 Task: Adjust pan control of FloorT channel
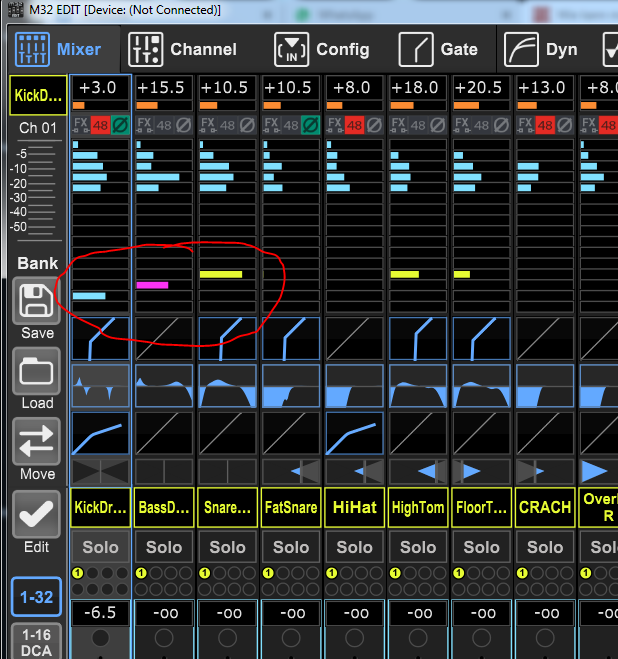pos(481,472)
